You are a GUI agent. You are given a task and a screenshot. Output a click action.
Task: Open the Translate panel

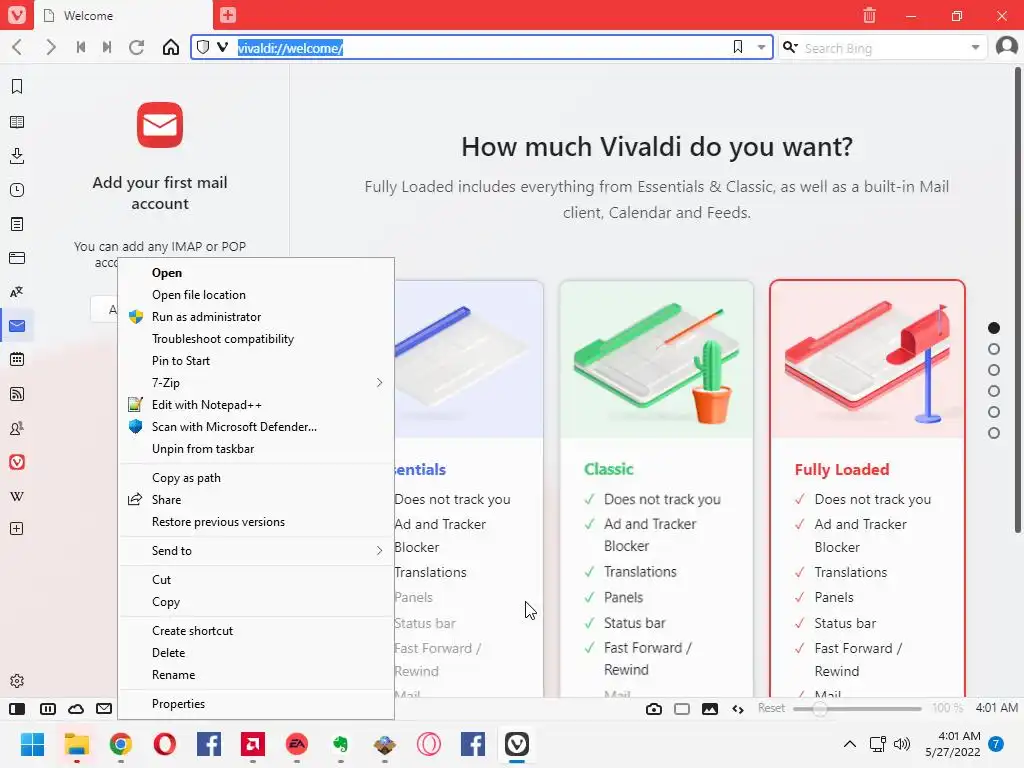click(17, 292)
